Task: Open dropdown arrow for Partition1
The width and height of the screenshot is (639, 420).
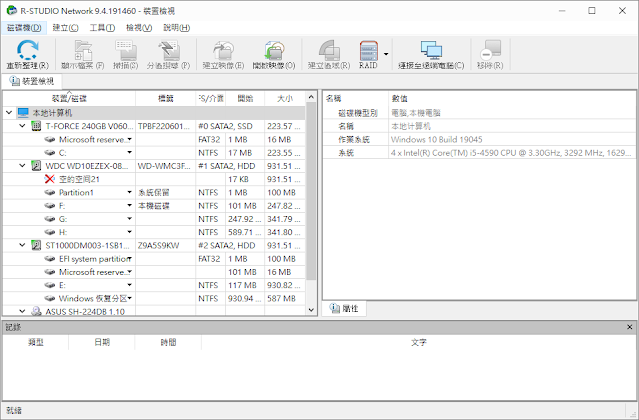Action: click(130, 192)
